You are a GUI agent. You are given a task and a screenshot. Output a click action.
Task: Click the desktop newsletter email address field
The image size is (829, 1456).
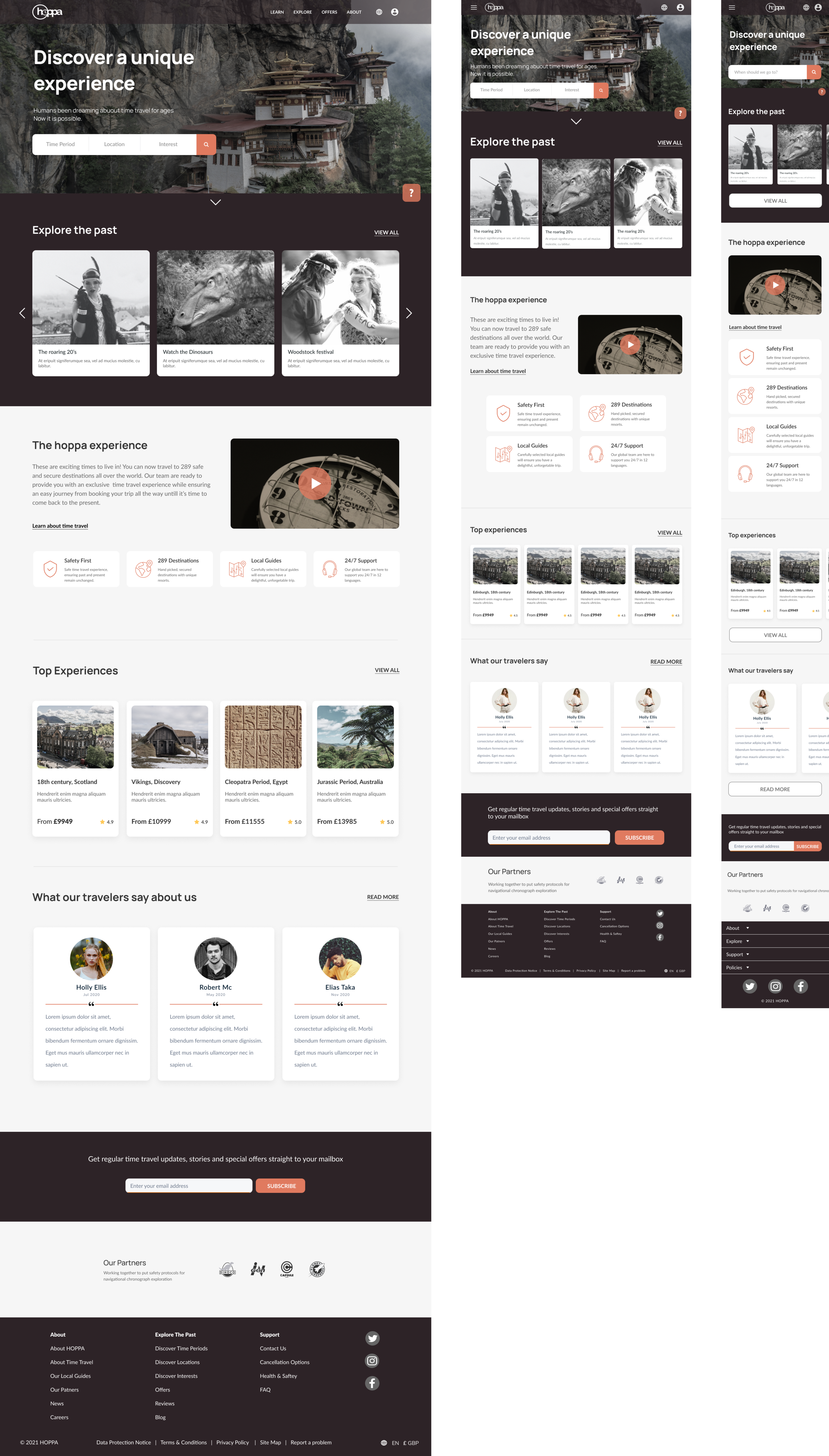188,1186
